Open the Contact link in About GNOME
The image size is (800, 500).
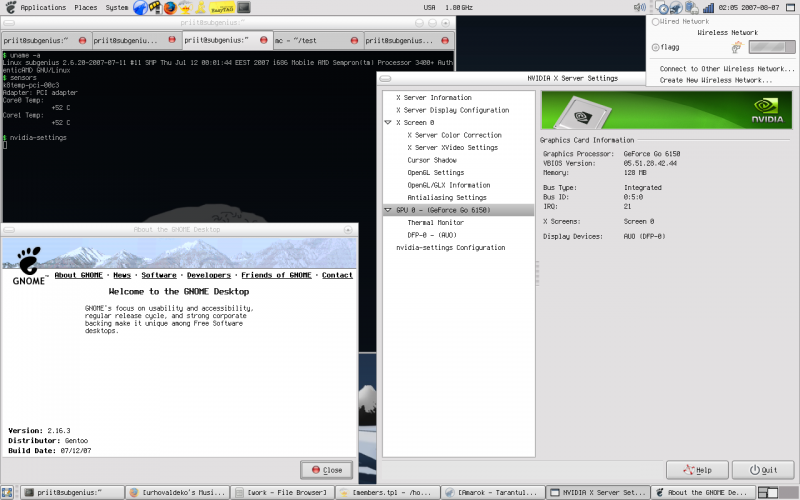337,275
